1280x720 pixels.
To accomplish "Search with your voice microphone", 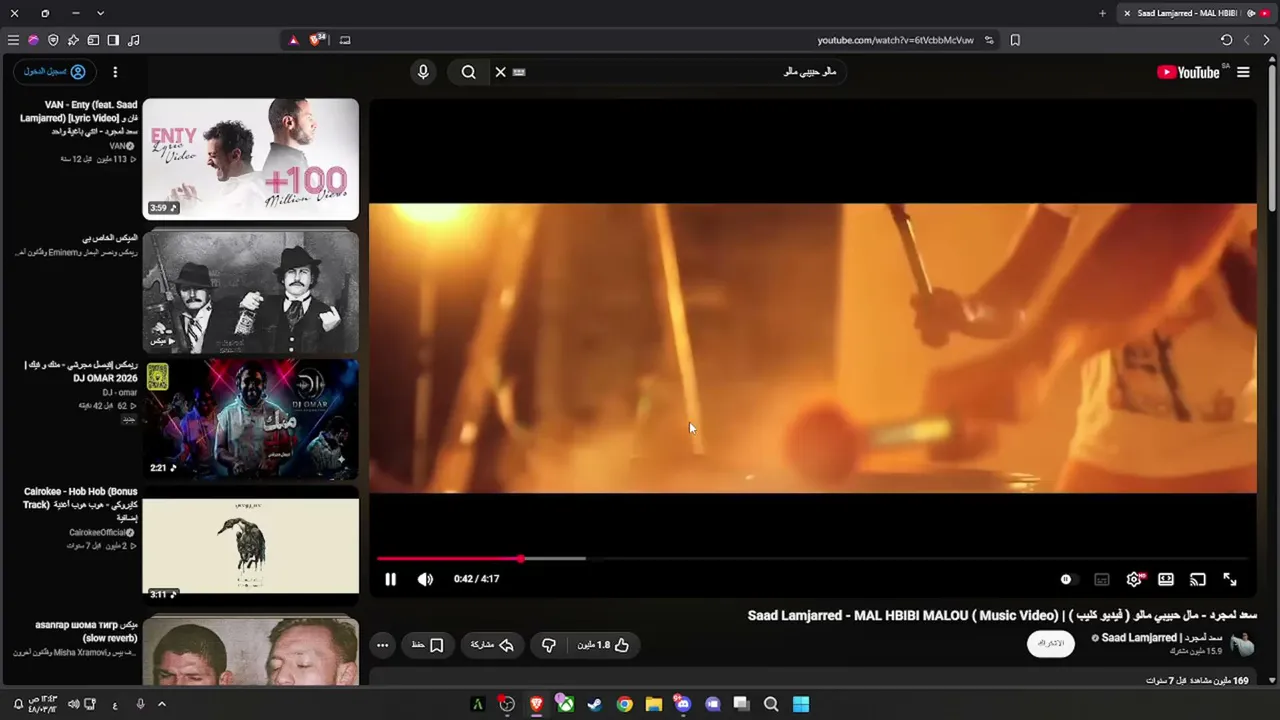I will [x=423, y=72].
